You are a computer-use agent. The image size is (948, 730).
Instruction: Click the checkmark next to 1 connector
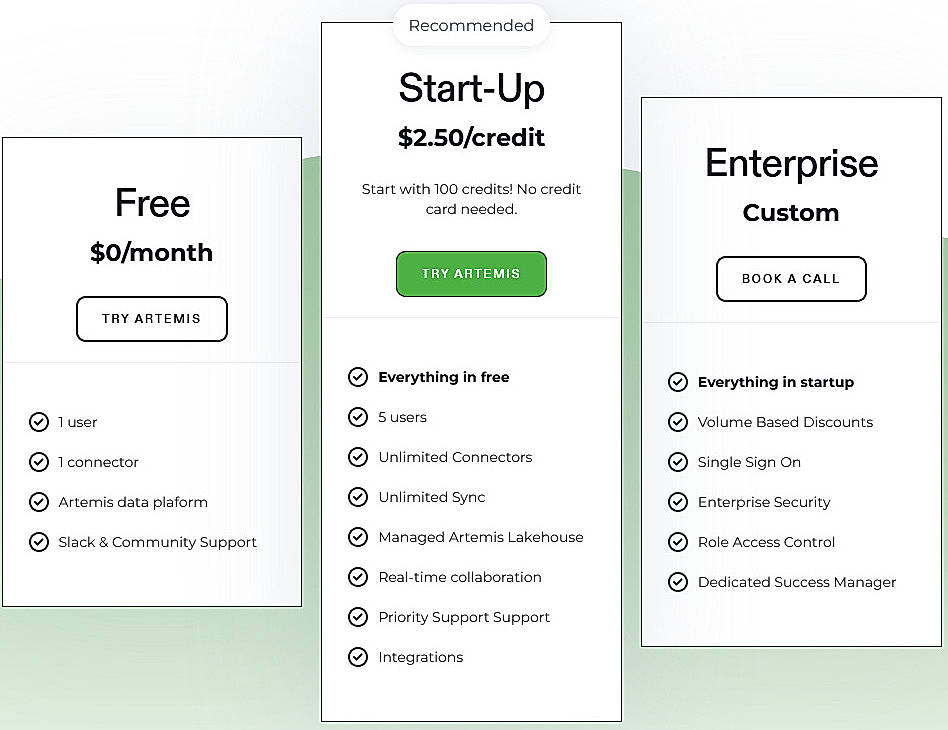[39, 462]
